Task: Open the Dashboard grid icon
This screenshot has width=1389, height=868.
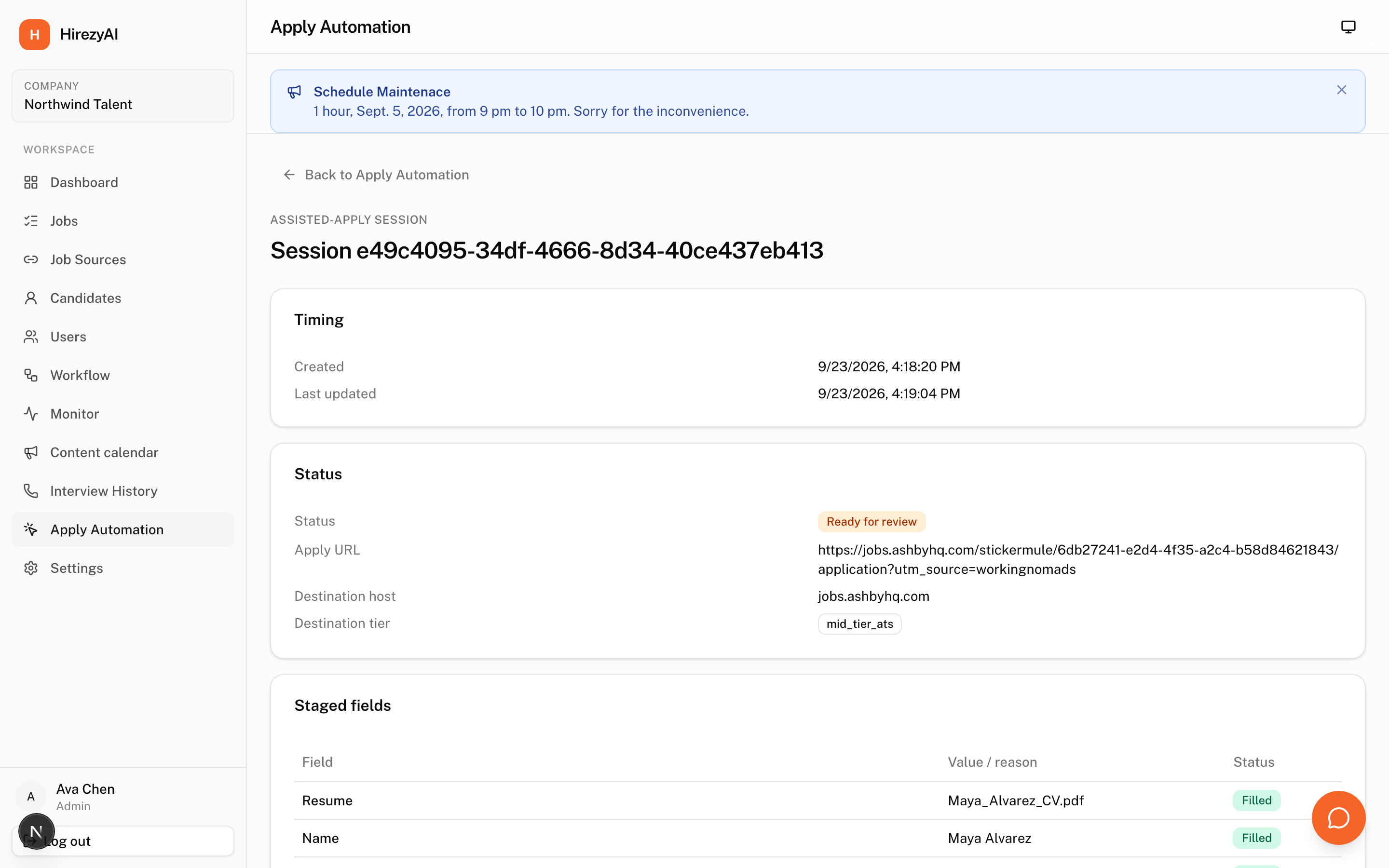Action: (x=31, y=183)
